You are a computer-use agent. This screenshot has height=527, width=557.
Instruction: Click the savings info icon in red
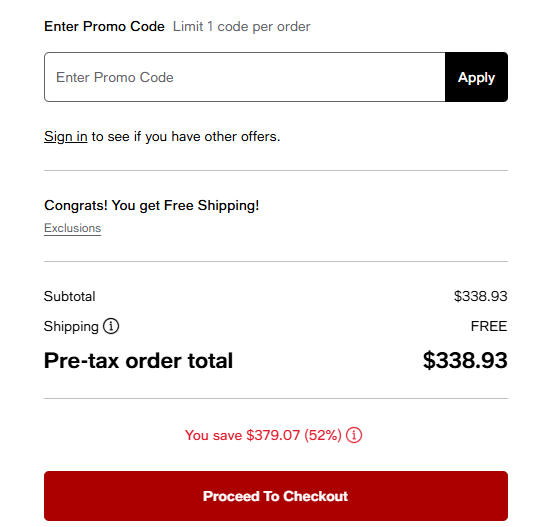[354, 435]
